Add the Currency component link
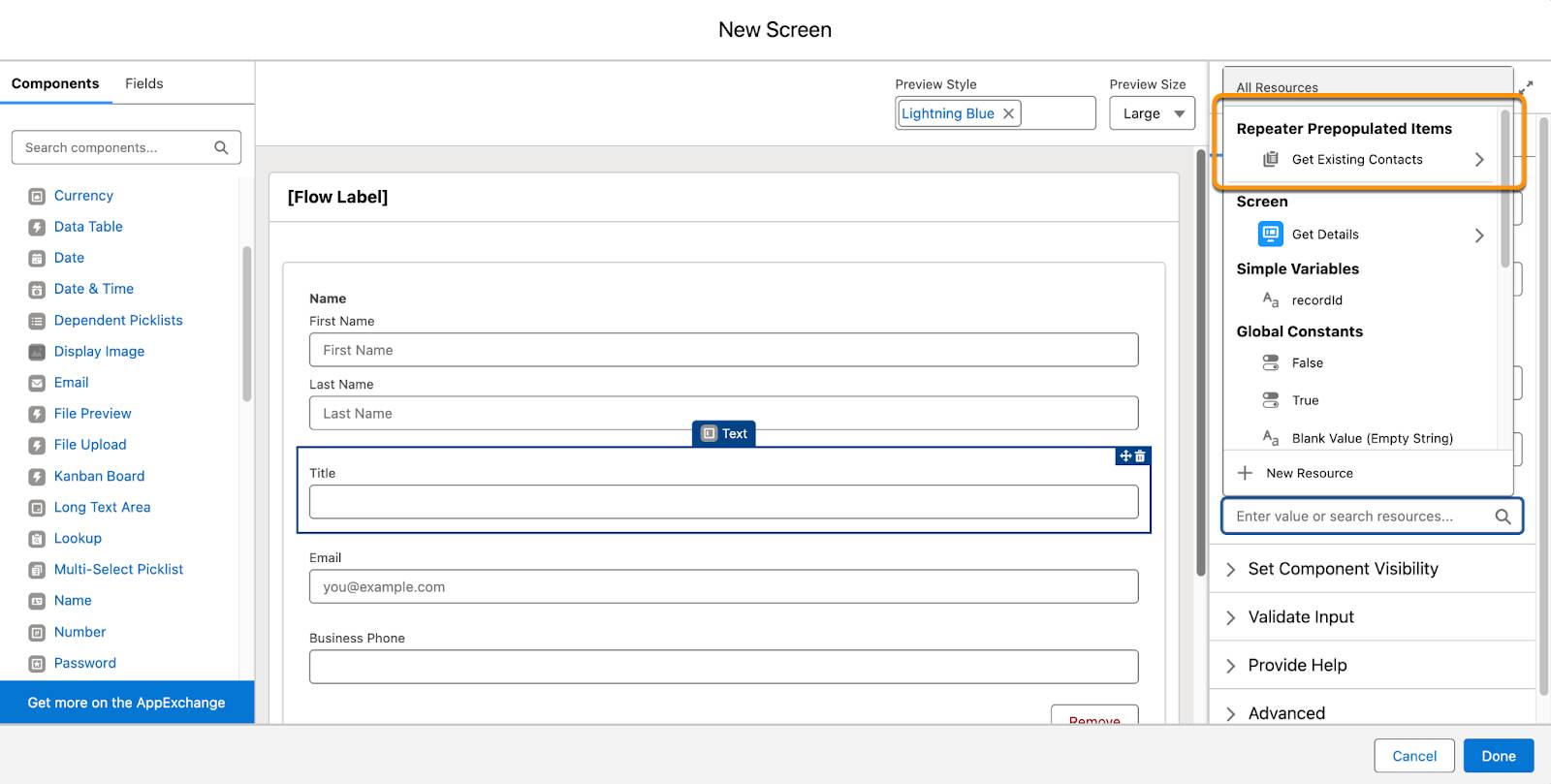Viewport: 1551px width, 784px height. point(83,196)
